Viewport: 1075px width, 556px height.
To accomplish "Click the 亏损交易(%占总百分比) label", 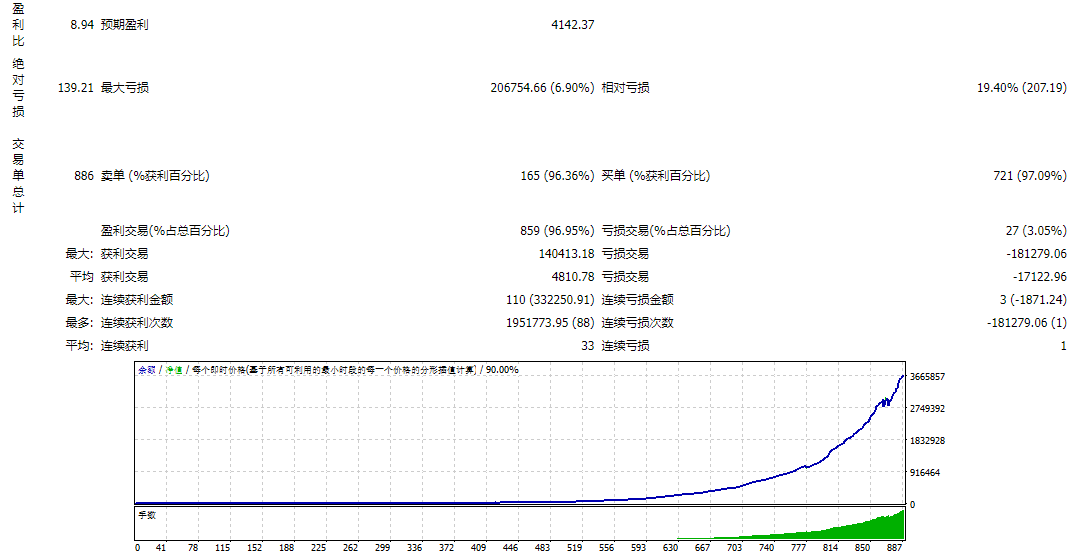I will click(666, 231).
